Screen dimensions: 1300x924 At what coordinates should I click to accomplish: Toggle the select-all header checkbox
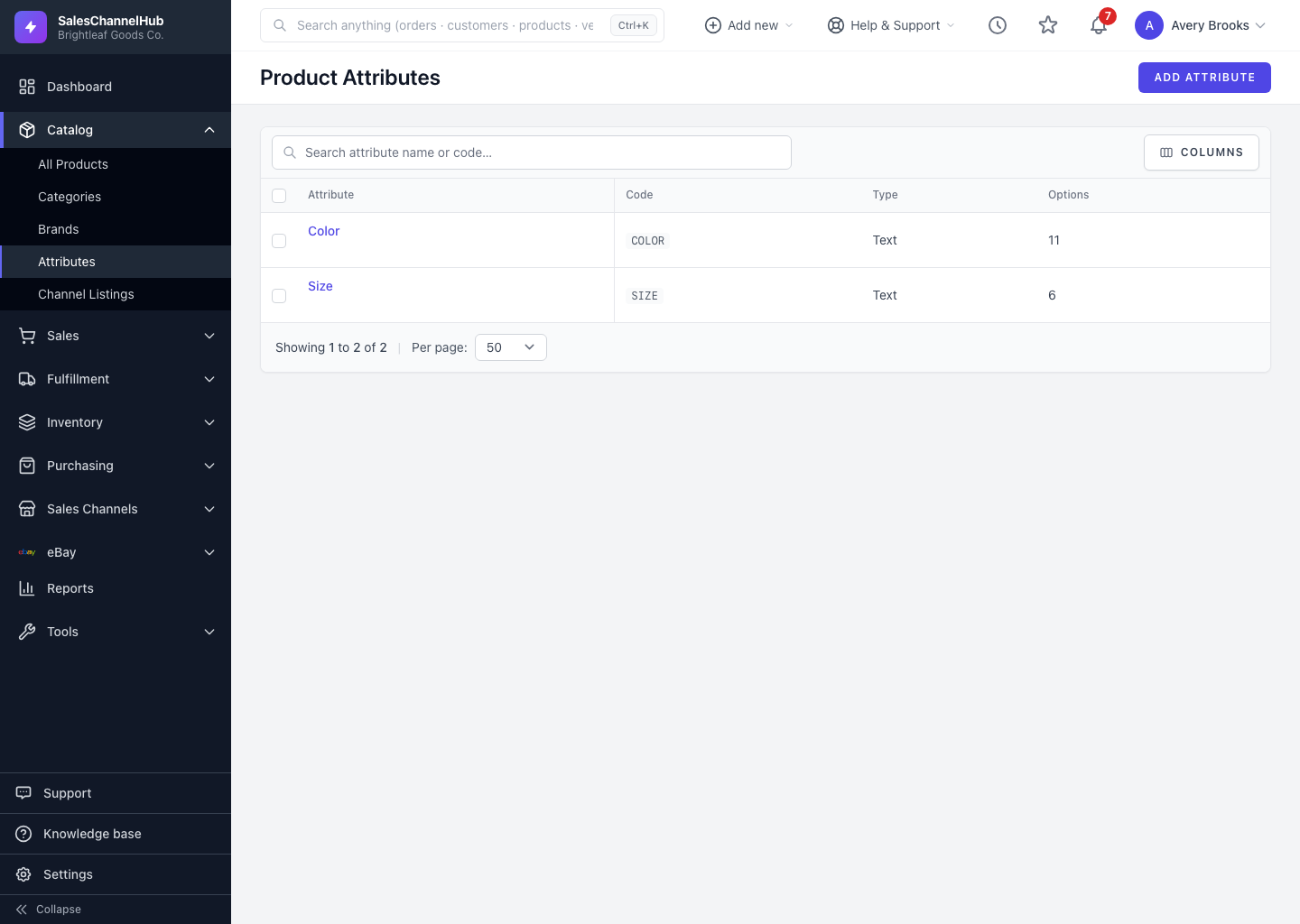279,196
